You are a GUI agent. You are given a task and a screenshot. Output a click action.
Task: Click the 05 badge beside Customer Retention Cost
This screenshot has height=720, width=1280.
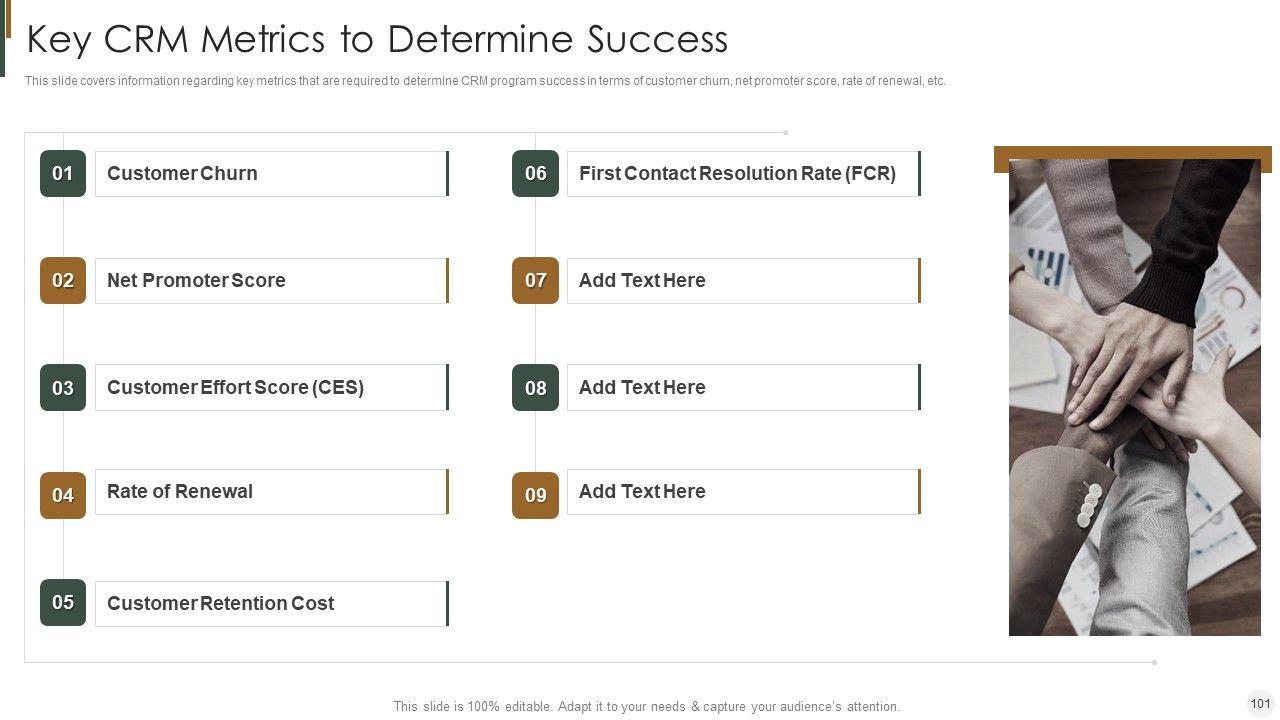63,603
